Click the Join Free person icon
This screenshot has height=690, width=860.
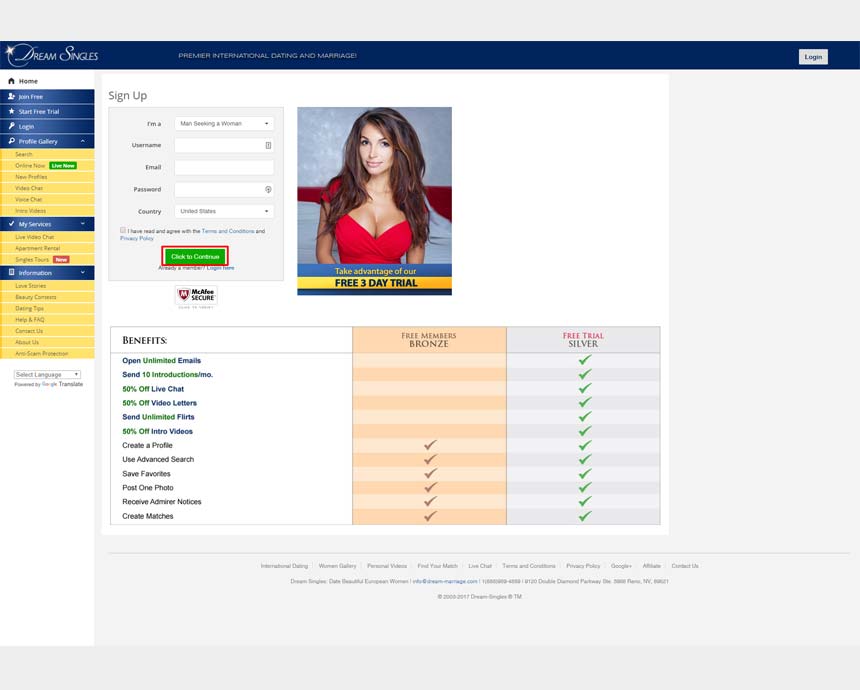(11, 97)
